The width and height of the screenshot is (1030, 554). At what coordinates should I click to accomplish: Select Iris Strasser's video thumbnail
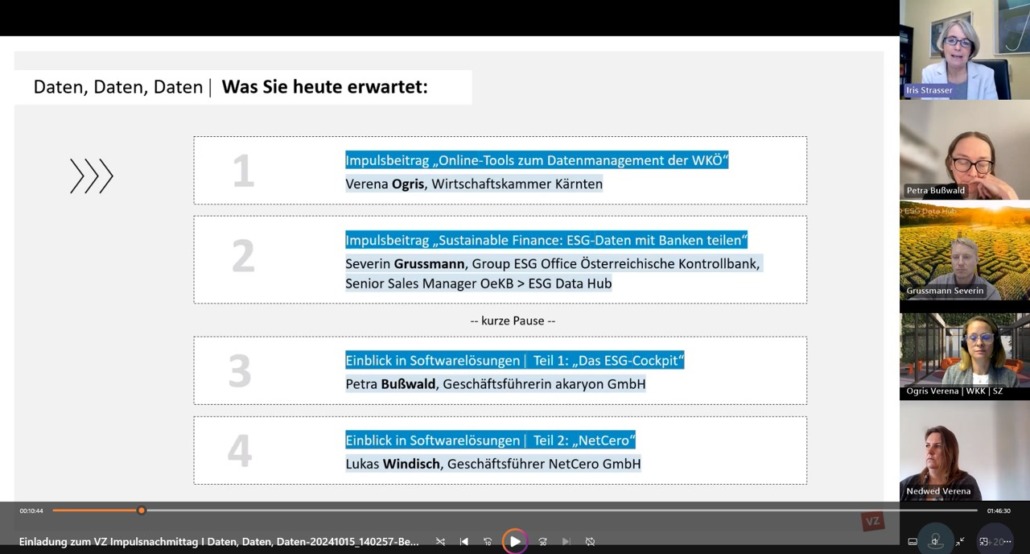coord(964,49)
